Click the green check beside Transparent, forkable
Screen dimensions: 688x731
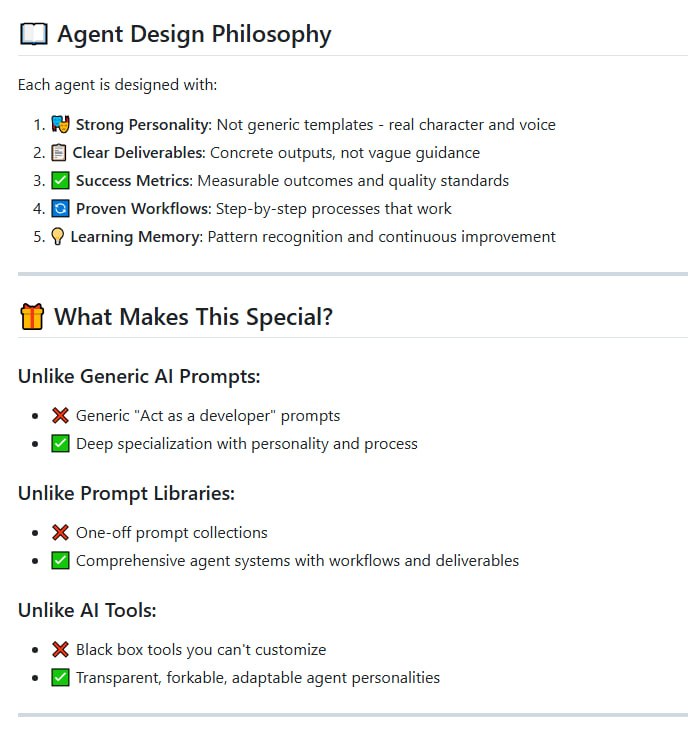[x=60, y=677]
